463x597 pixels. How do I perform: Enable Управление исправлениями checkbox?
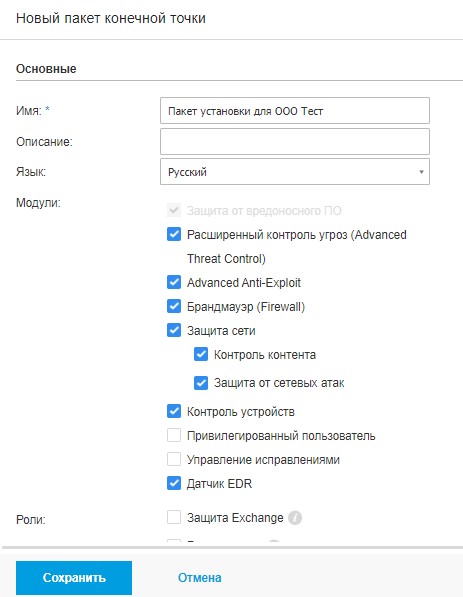(x=174, y=459)
